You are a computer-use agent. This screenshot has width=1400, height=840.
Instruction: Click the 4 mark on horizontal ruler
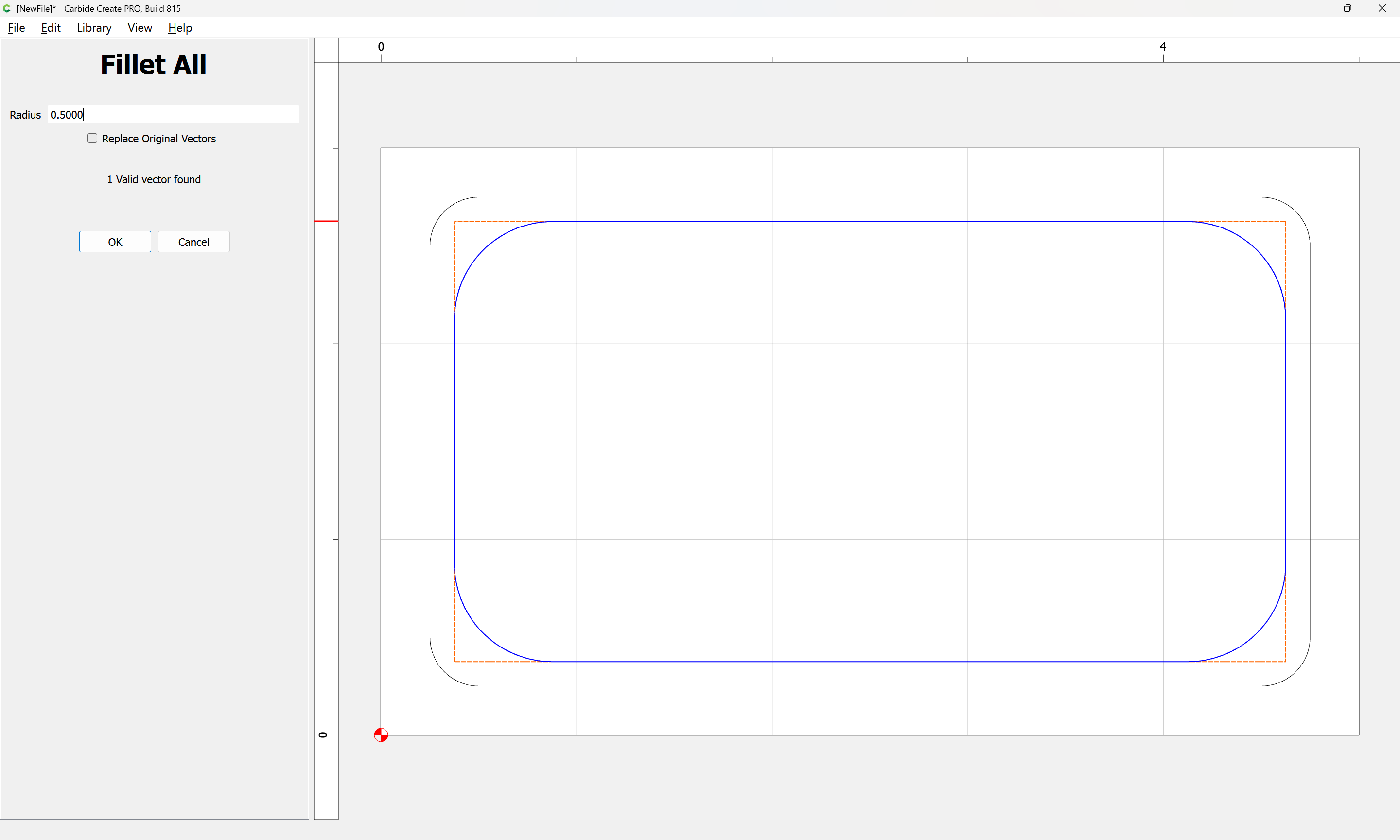[1163, 46]
